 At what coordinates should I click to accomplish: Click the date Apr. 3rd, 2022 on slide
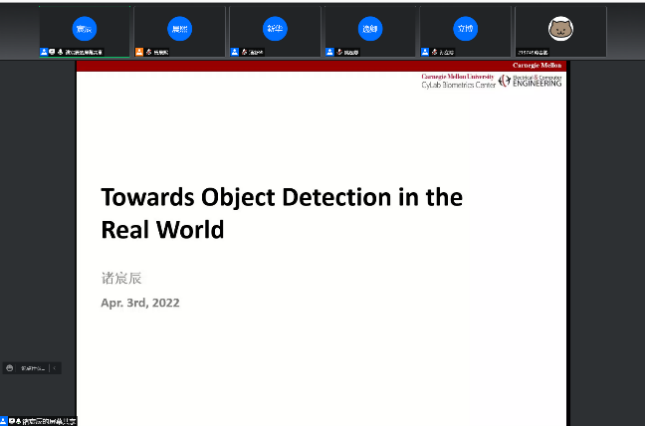[x=140, y=302]
